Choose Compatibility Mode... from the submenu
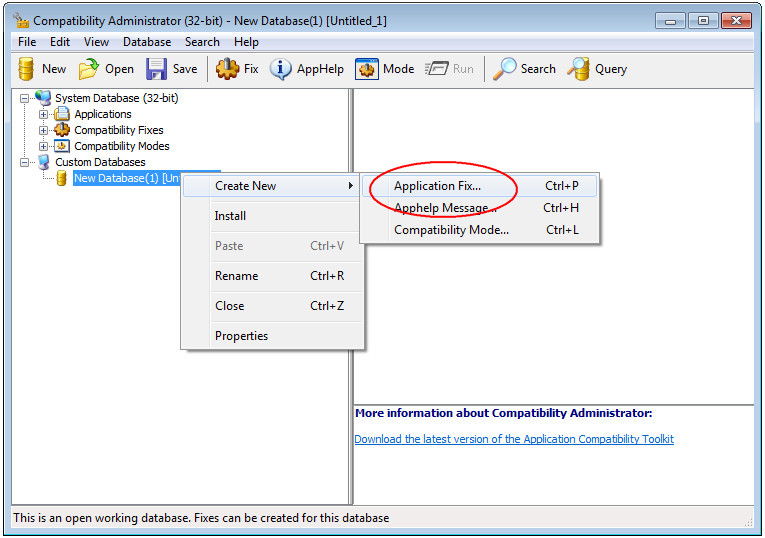Screen dimensions: 765x538 (x=480, y=230)
